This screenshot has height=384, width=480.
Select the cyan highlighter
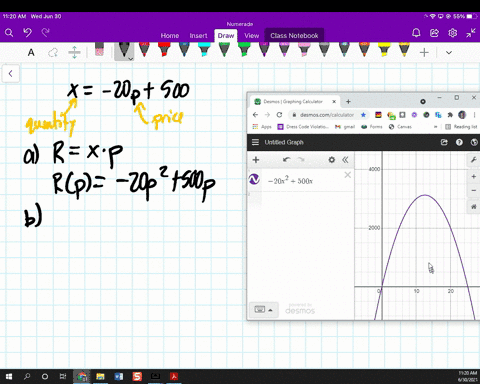click(x=204, y=49)
